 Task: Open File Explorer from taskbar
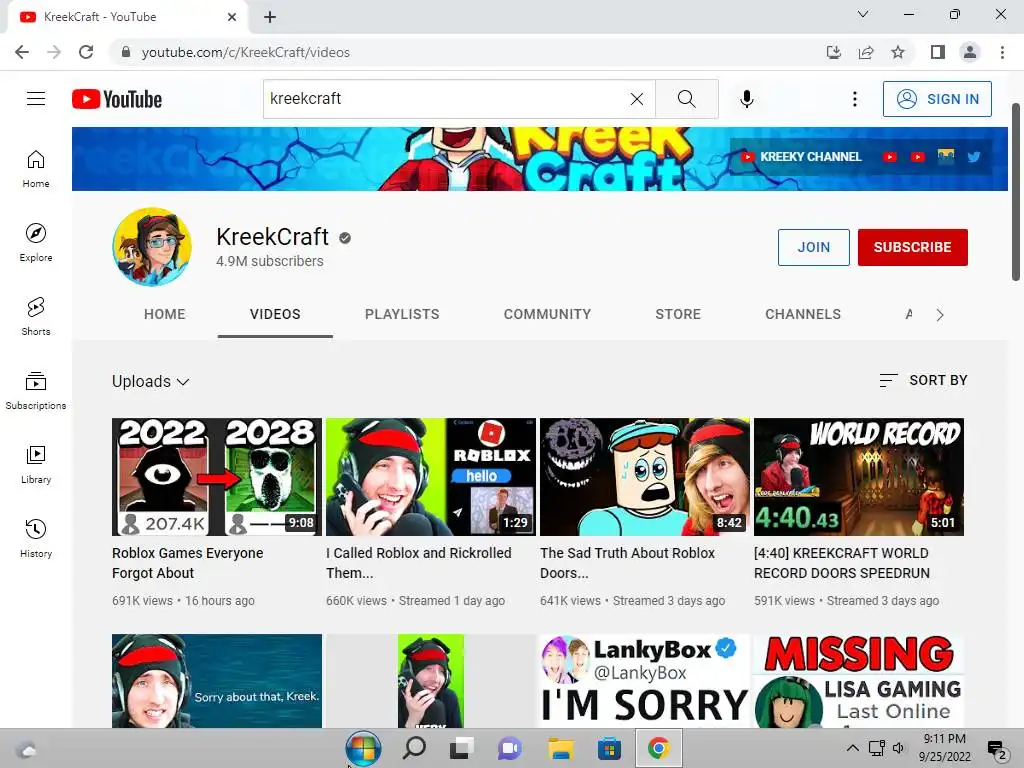click(560, 748)
